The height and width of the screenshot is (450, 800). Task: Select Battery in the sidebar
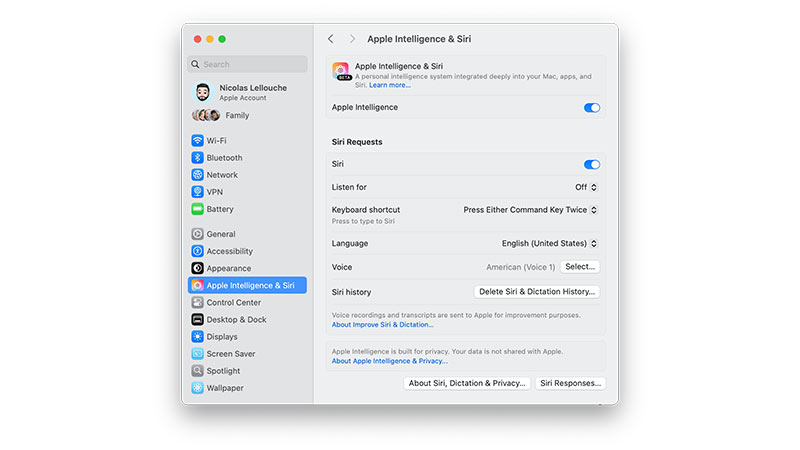click(247, 209)
